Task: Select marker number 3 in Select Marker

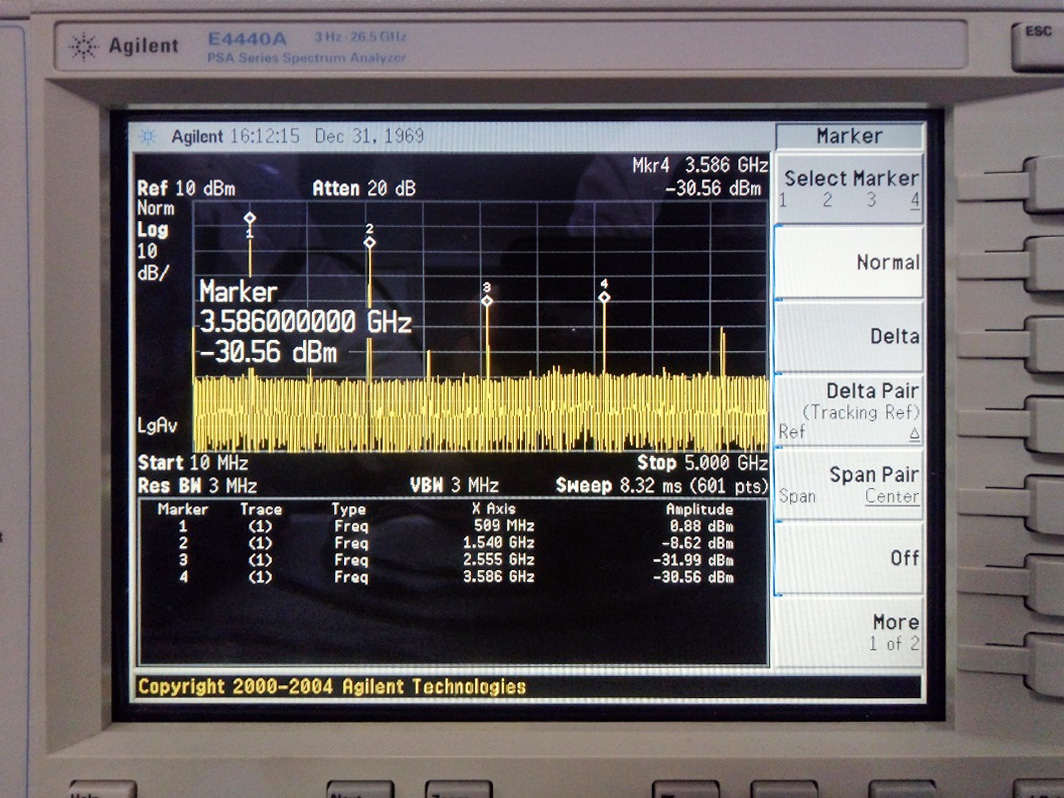Action: pos(871,200)
